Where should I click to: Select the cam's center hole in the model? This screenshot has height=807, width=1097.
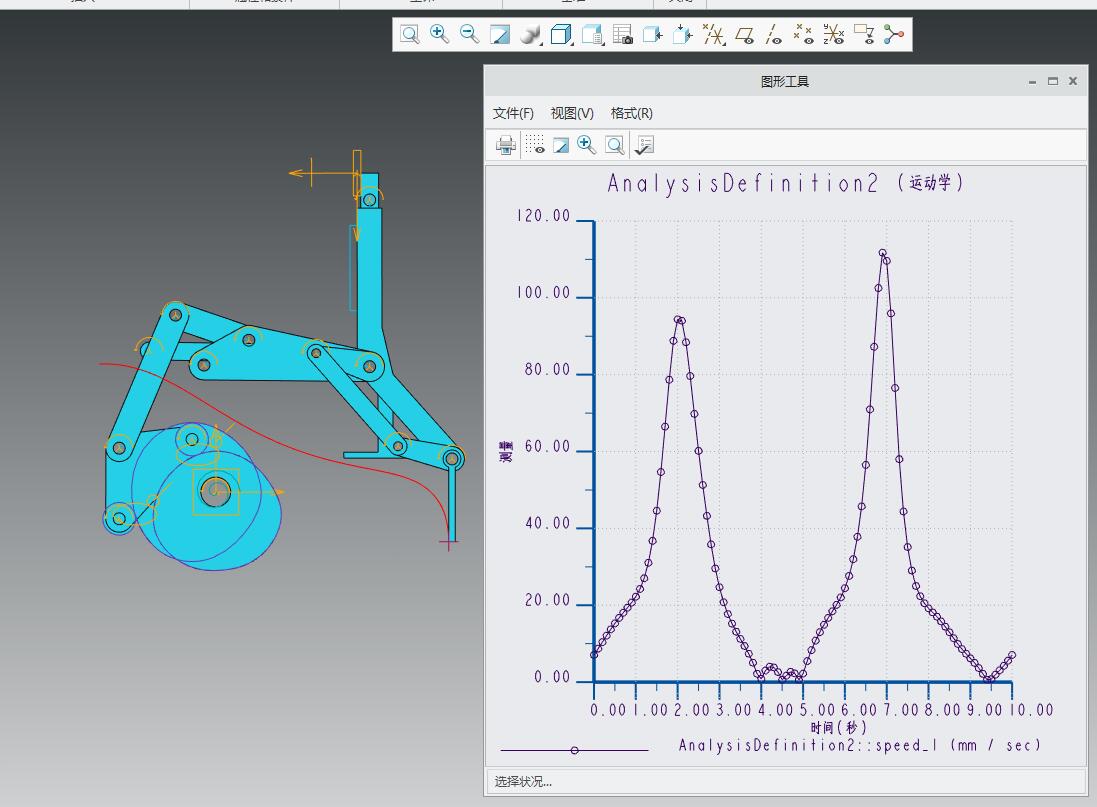215,491
